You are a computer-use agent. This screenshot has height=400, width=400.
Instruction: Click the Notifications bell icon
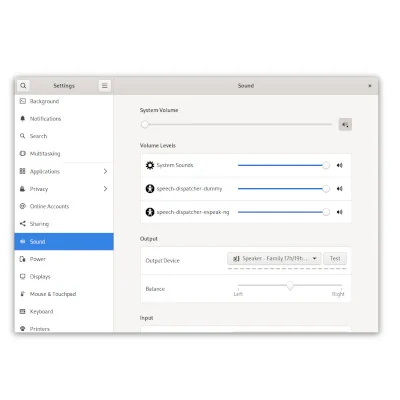pyautogui.click(x=23, y=119)
